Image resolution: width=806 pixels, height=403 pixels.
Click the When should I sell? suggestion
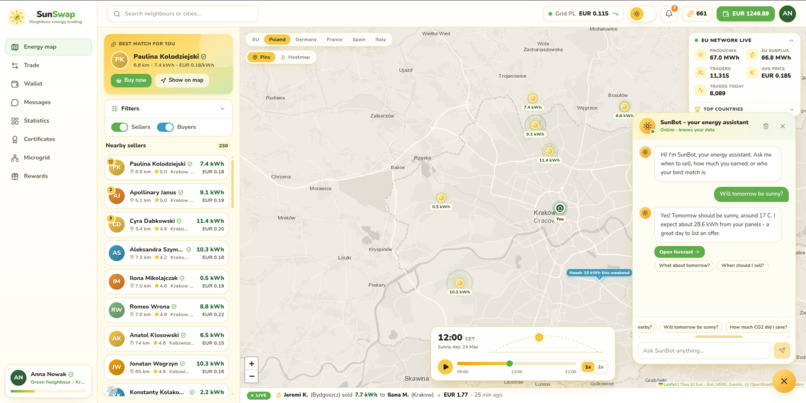(743, 266)
